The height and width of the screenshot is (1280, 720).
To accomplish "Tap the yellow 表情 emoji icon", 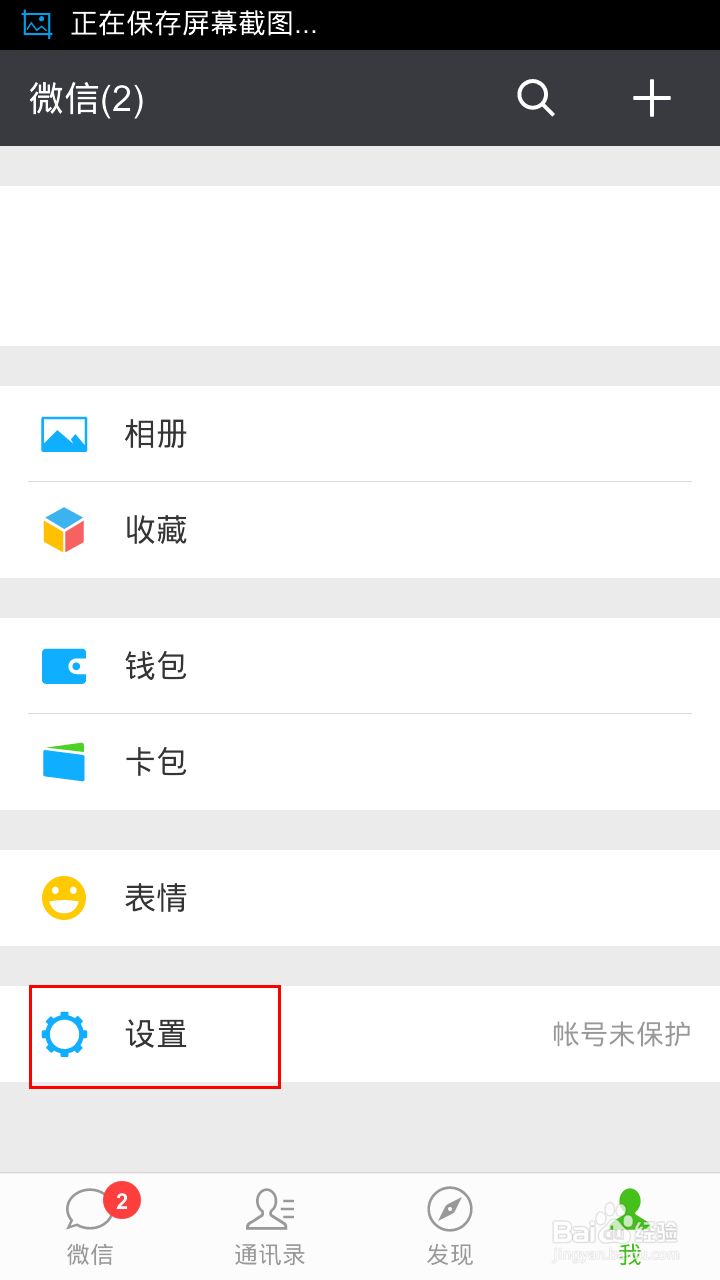I will point(63,898).
